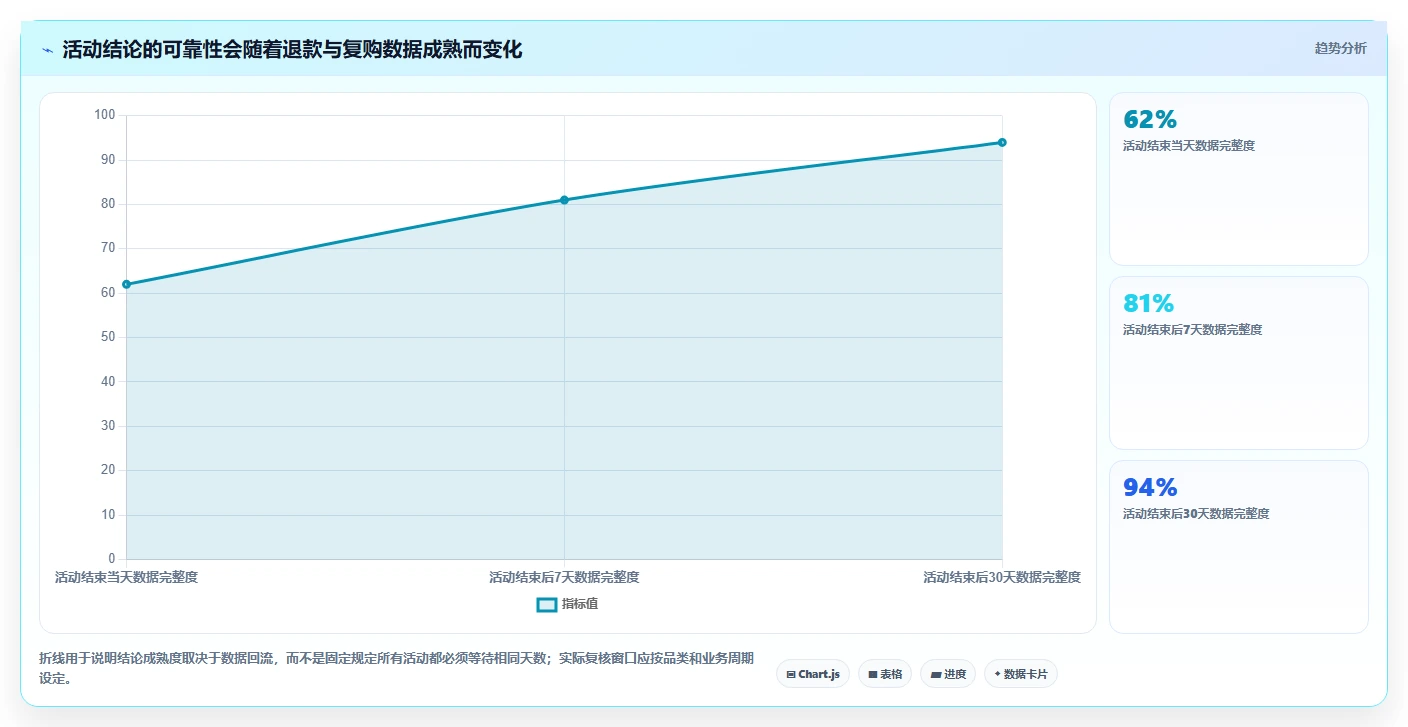Click x-axis label 活动结束后30天数据完整度

tap(1002, 577)
